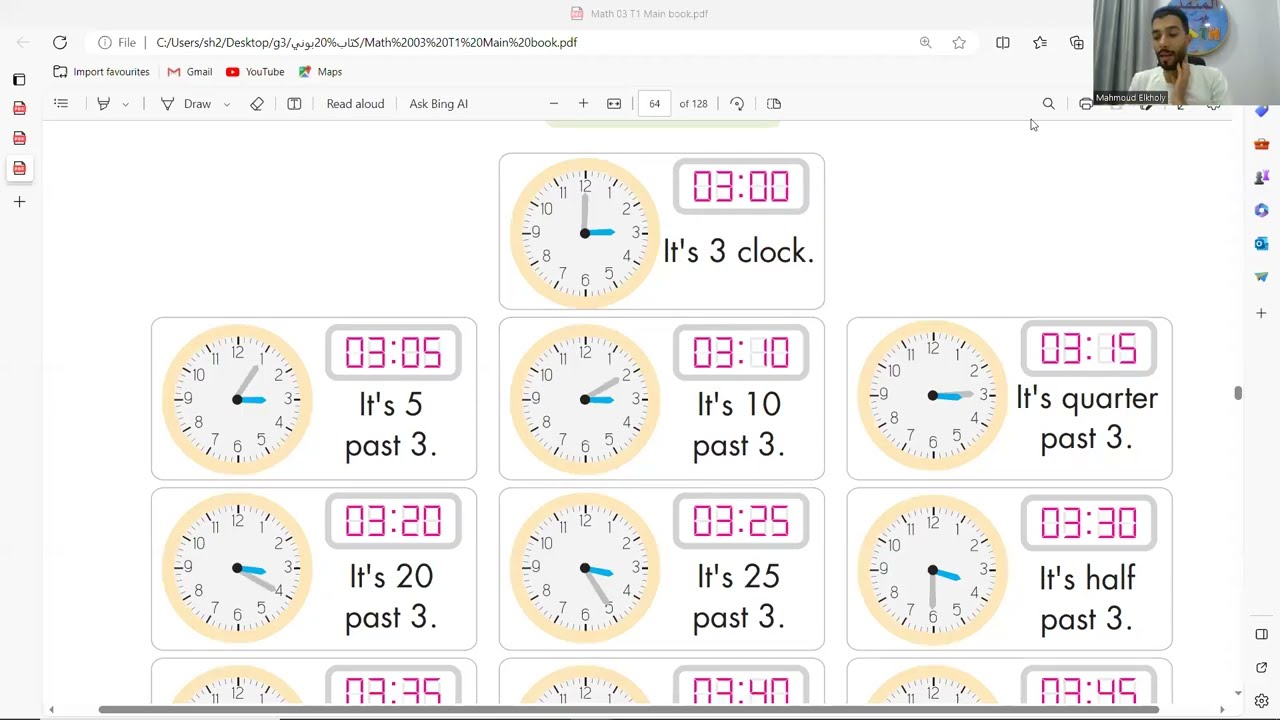Click the Read aloud button
Image resolution: width=1280 pixels, height=720 pixels.
pyautogui.click(x=355, y=103)
